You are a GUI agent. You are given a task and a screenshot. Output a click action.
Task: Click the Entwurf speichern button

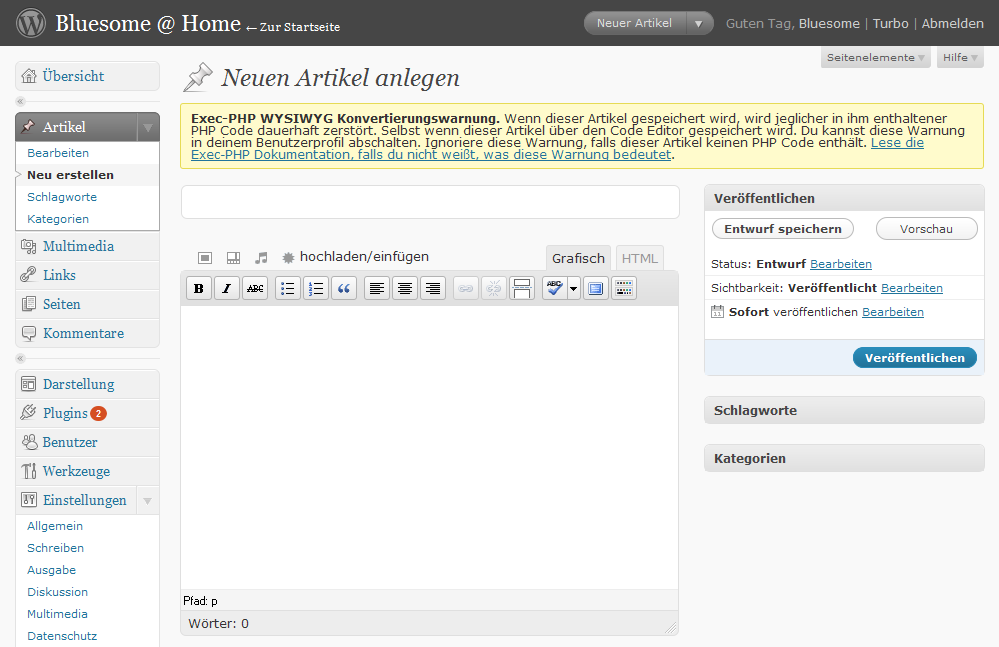click(783, 229)
